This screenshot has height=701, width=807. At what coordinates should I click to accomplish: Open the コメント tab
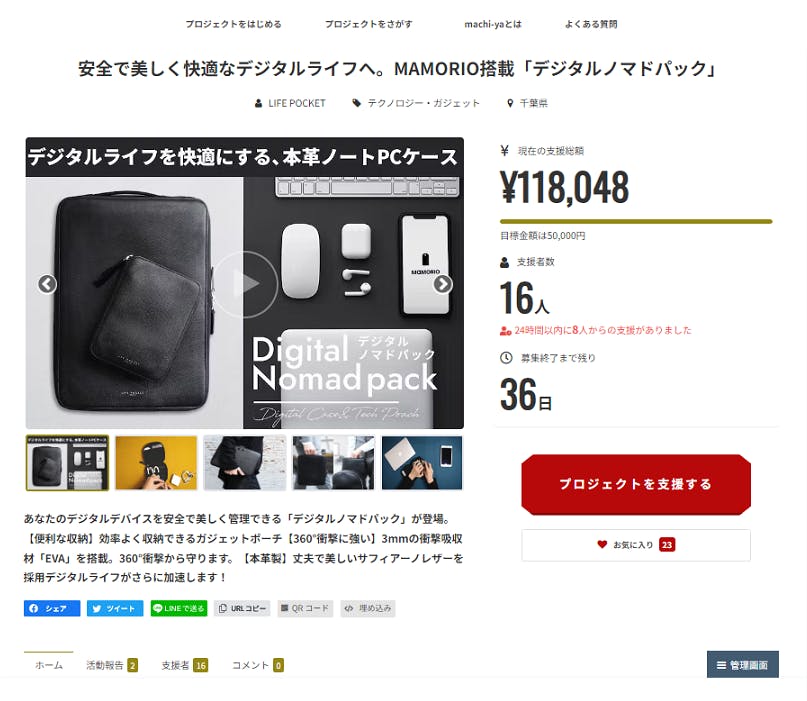(257, 665)
